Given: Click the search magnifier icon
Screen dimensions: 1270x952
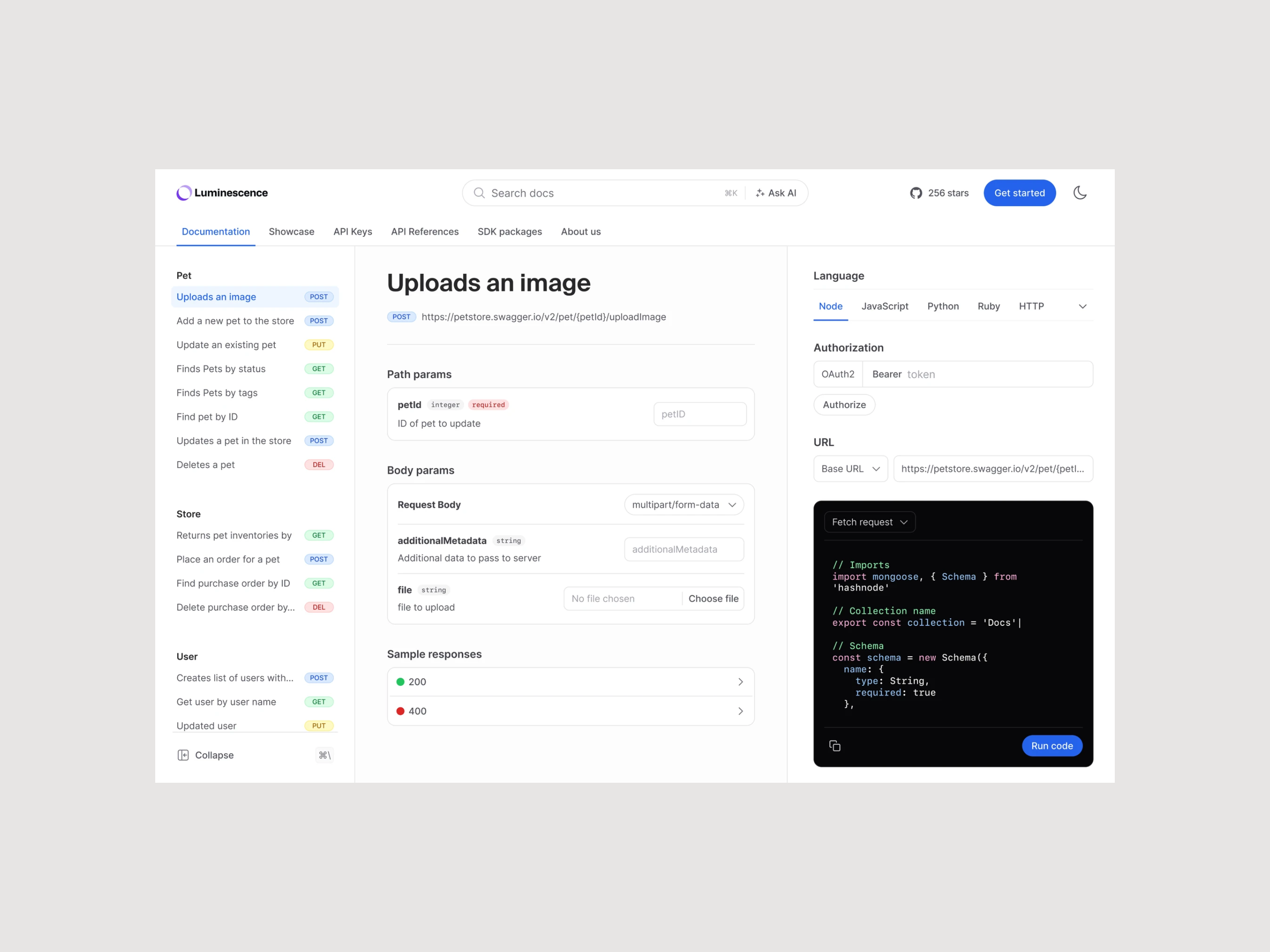Looking at the screenshot, I should click(479, 193).
